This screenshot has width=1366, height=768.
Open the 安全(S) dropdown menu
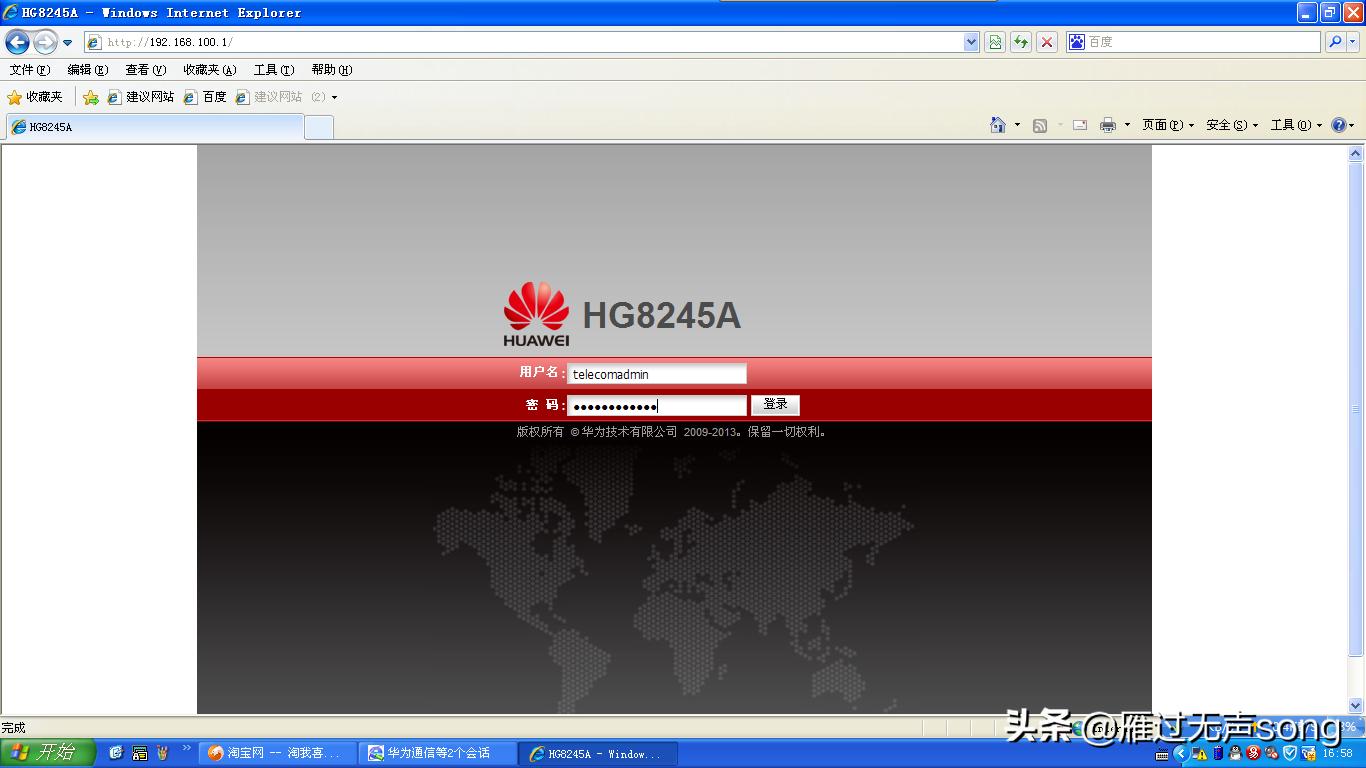(1232, 125)
